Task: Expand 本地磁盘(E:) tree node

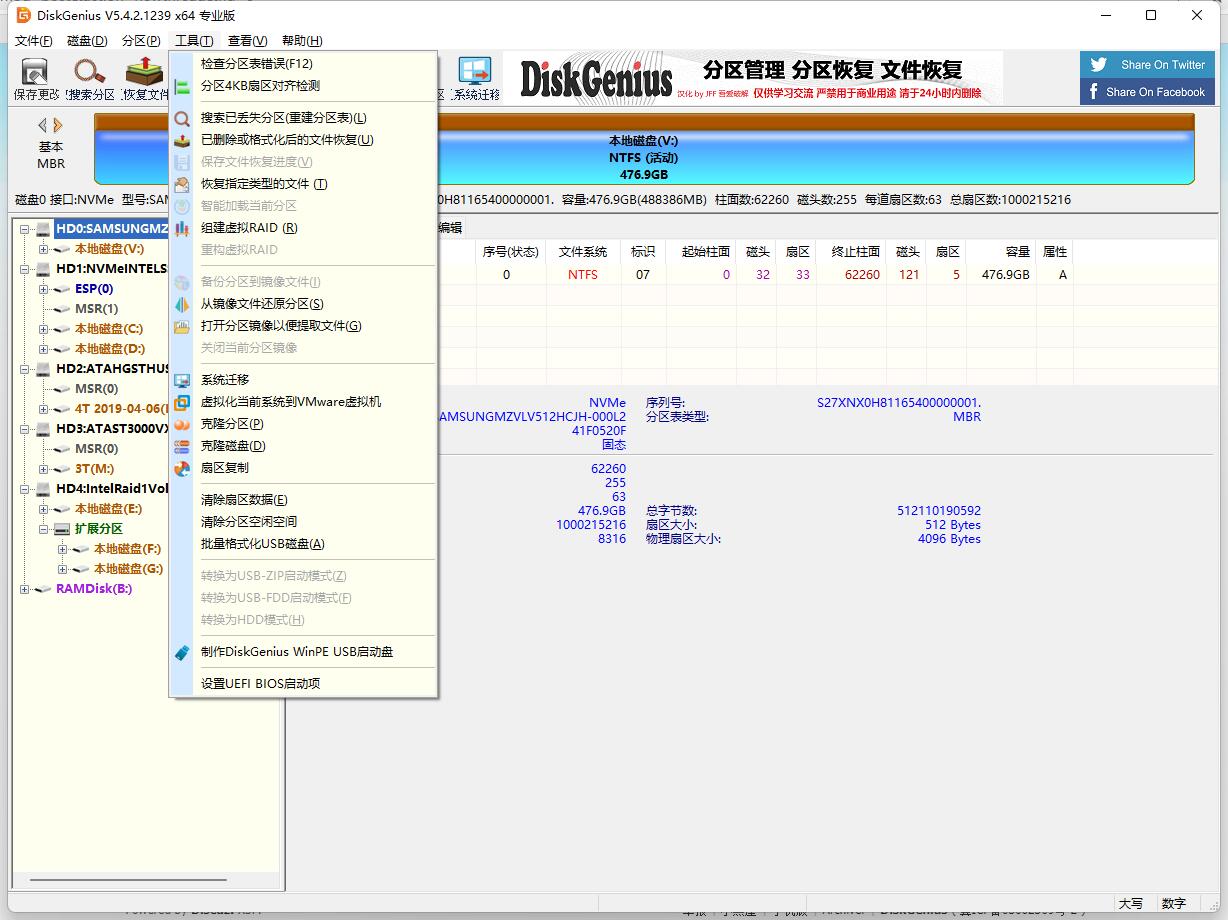Action: 44,509
